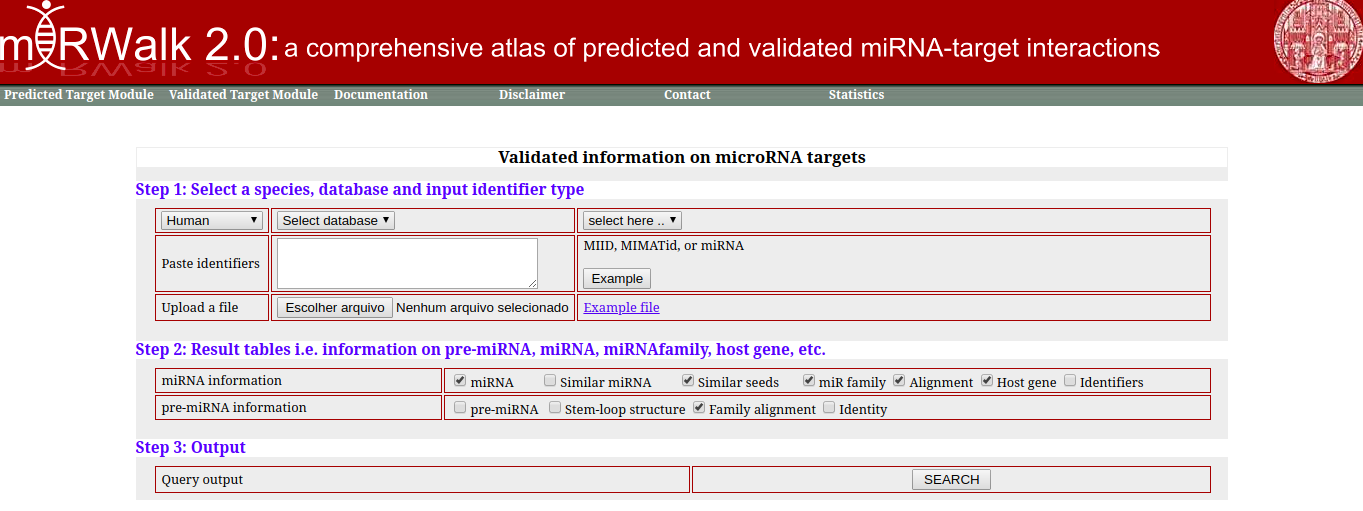
Task: Toggle the Similar seeds checkbox
Action: coord(688,381)
